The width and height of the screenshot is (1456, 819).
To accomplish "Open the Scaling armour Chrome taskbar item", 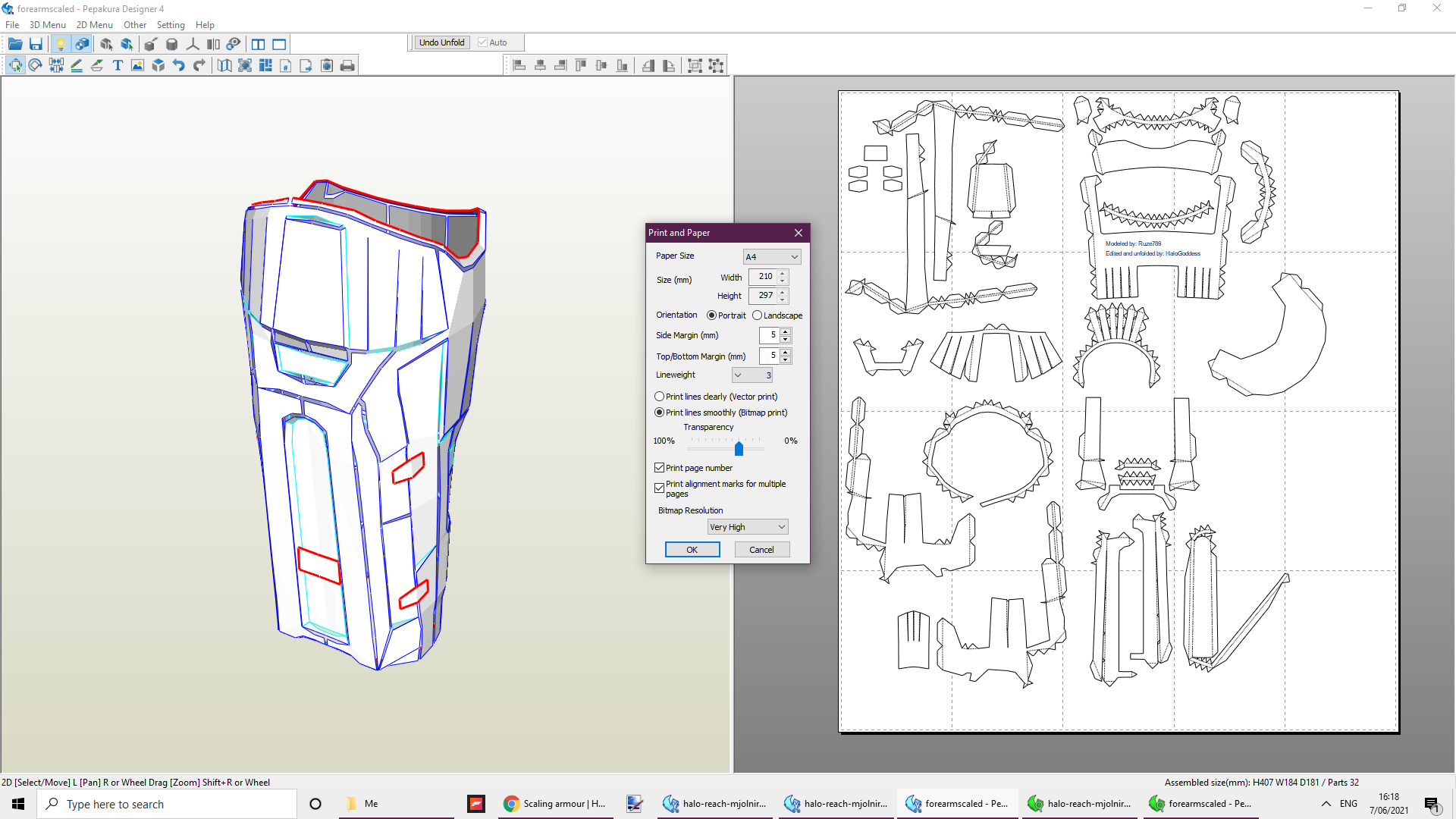I will click(555, 804).
